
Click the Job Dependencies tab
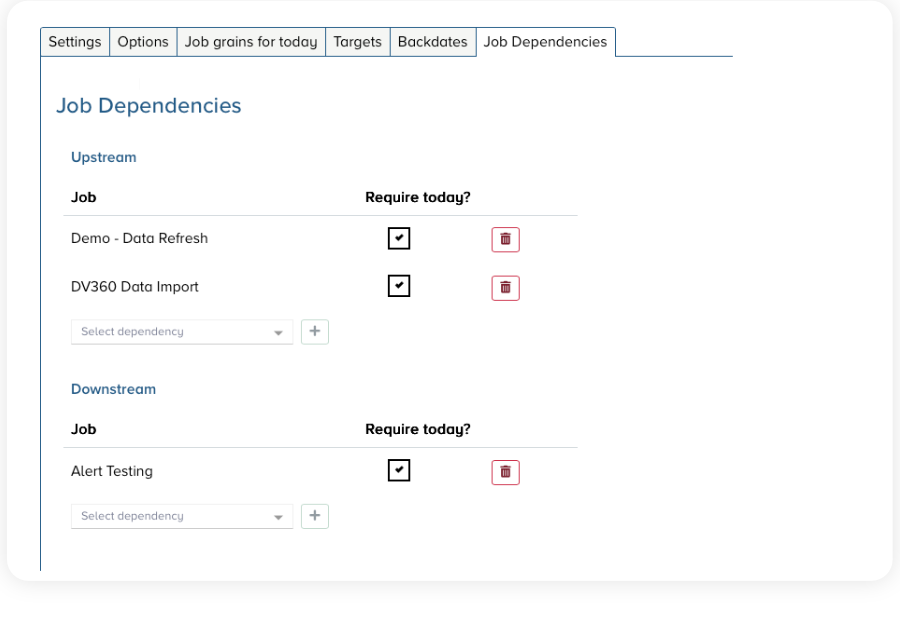[x=545, y=42]
